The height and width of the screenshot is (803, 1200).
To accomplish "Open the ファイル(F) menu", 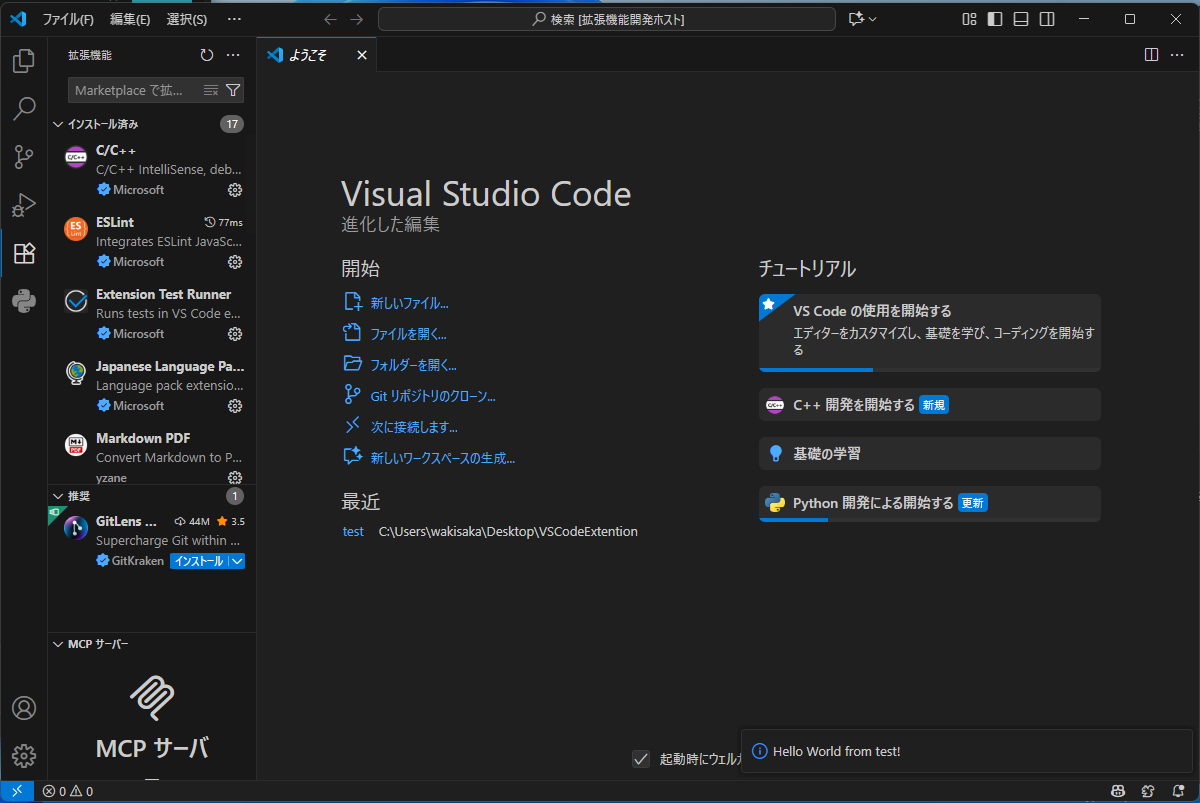I will 68,19.
